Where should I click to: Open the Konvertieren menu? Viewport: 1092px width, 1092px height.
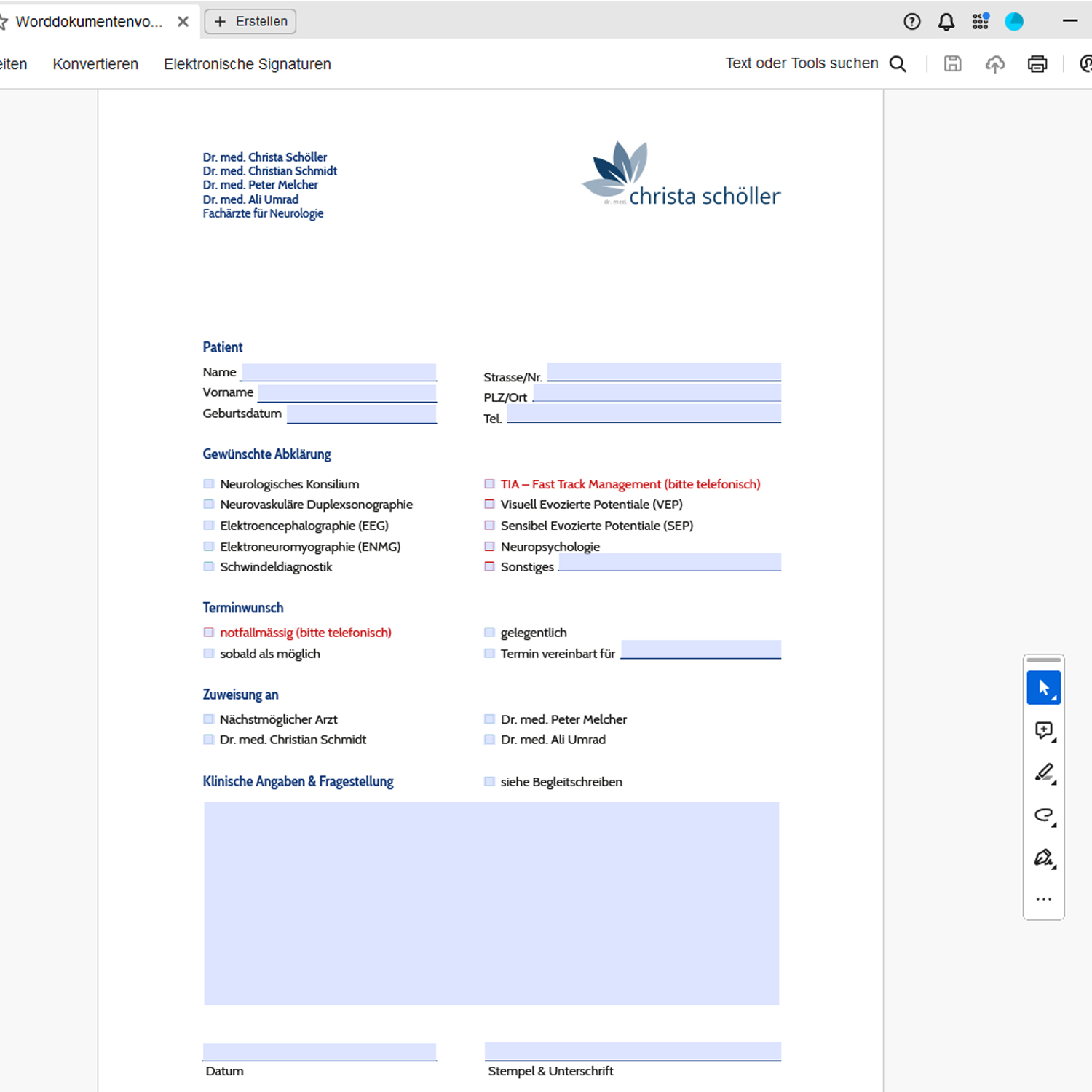95,64
